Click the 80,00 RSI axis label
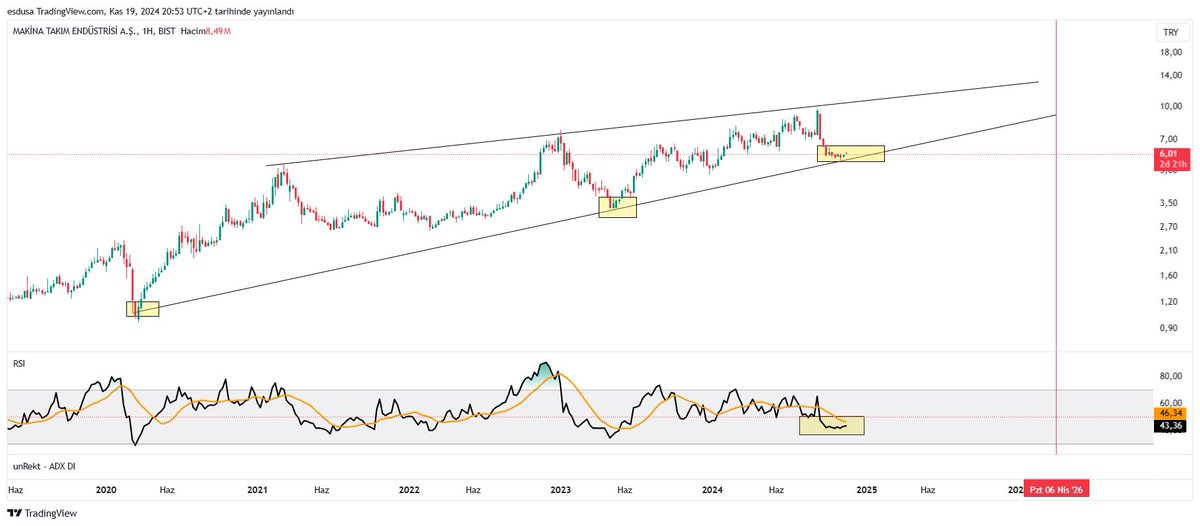Image resolution: width=1200 pixels, height=526 pixels. click(x=1169, y=377)
